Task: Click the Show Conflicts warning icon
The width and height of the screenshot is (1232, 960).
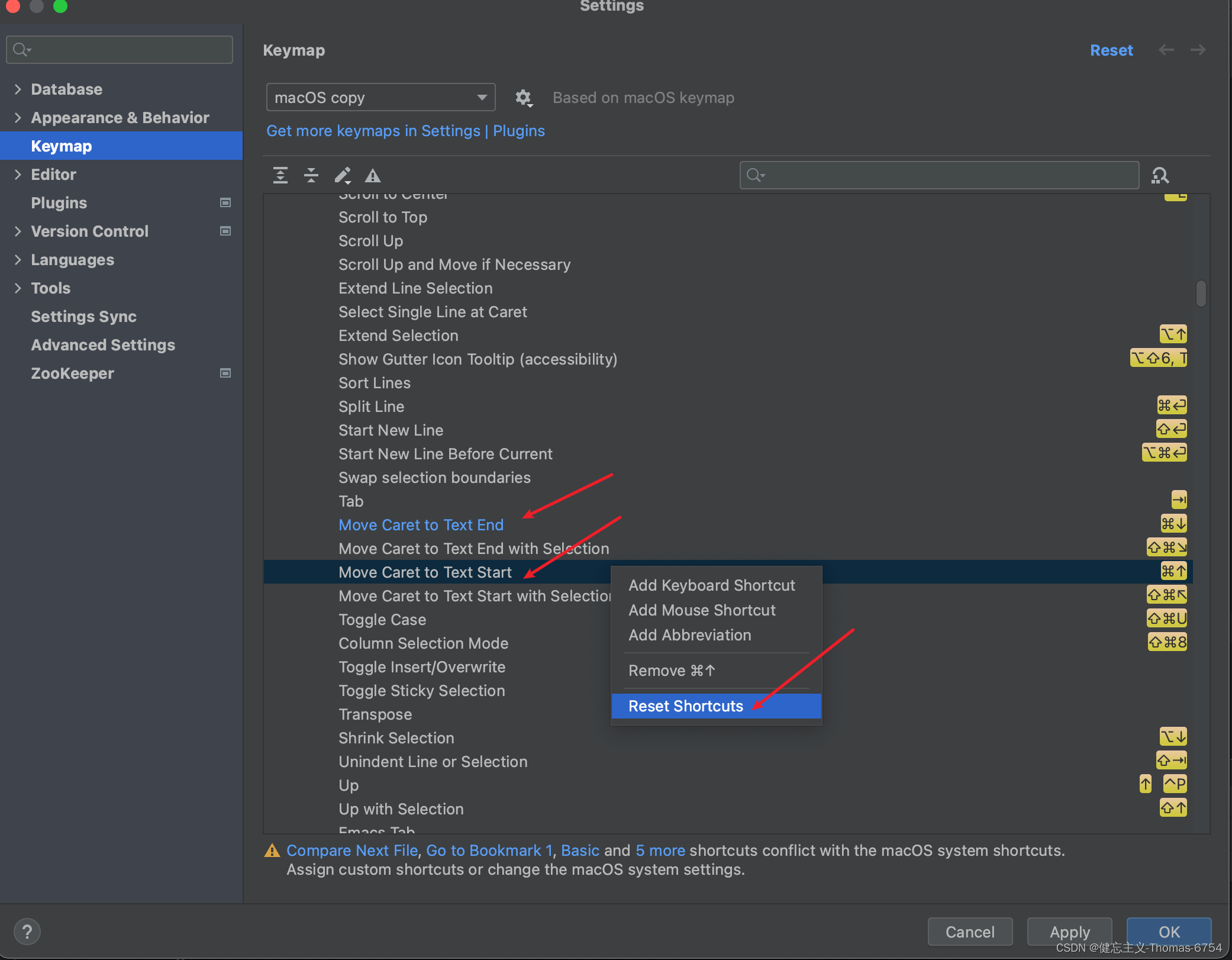Action: pos(373,175)
